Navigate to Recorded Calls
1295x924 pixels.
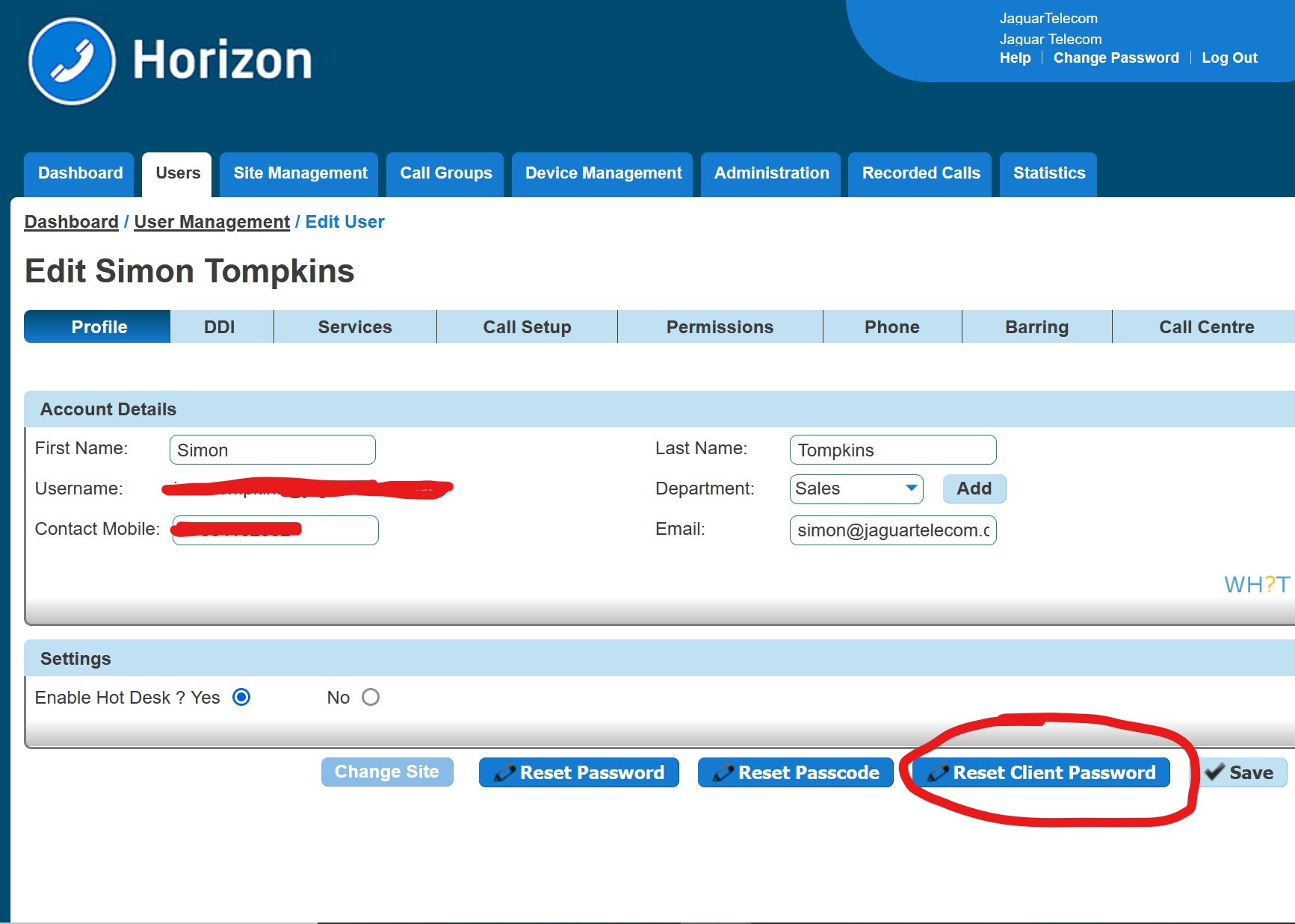[921, 173]
